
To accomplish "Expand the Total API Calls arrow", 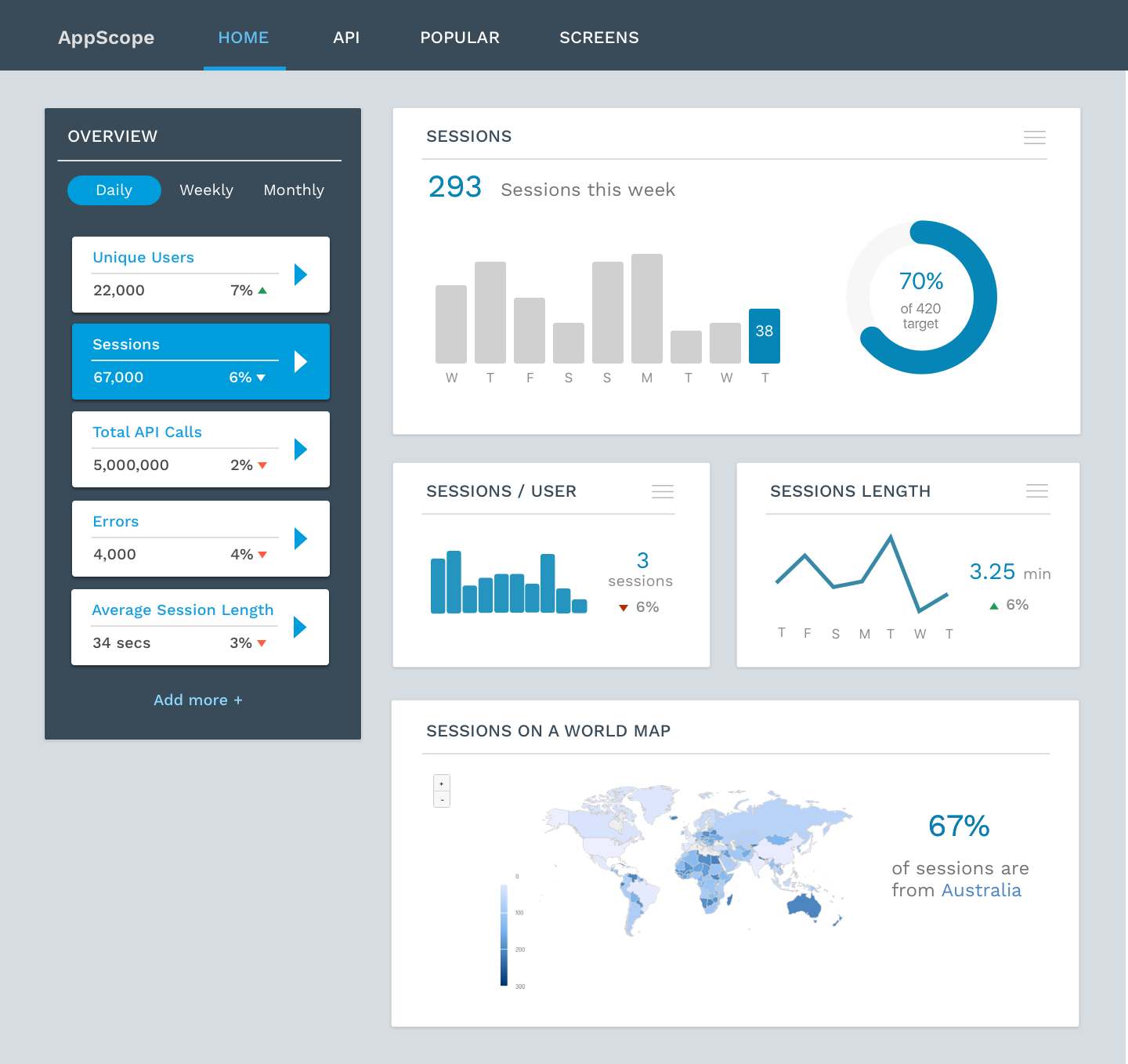I will [x=300, y=449].
